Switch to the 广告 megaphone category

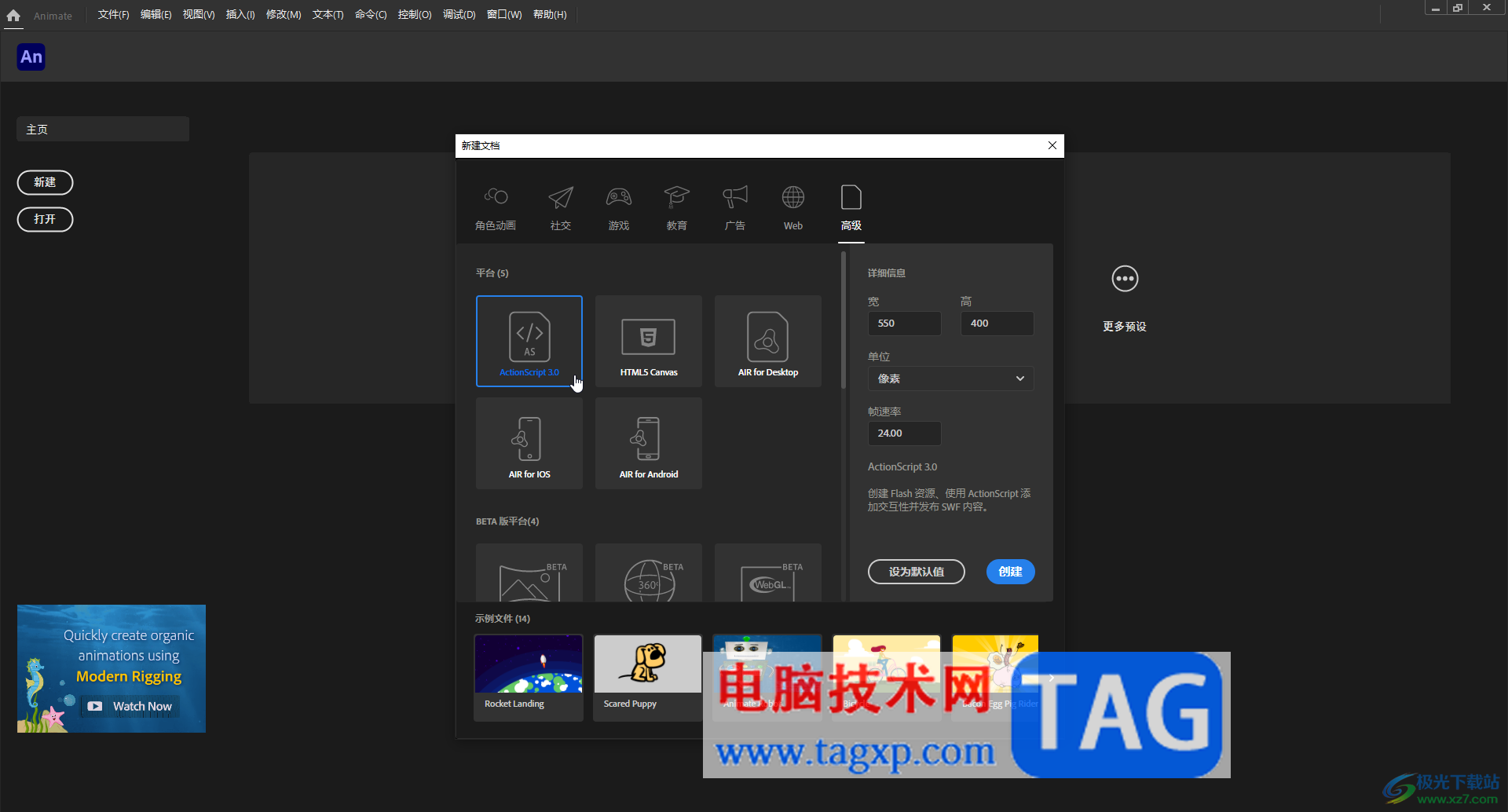click(735, 208)
